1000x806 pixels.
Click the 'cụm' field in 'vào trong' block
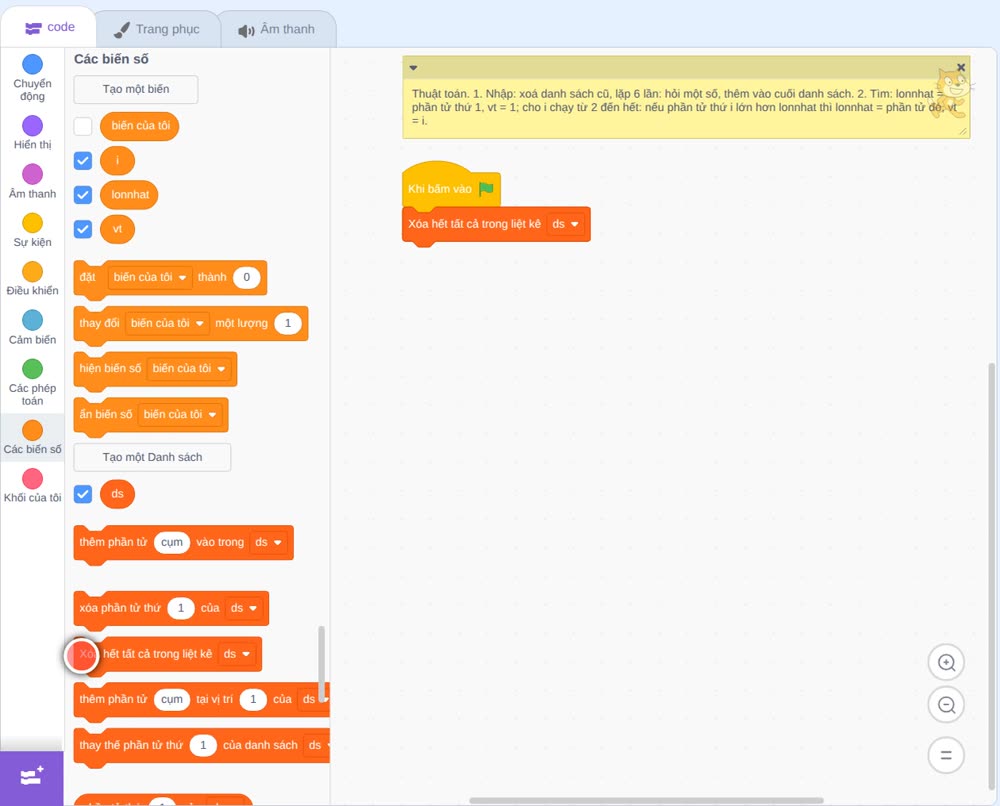point(172,543)
